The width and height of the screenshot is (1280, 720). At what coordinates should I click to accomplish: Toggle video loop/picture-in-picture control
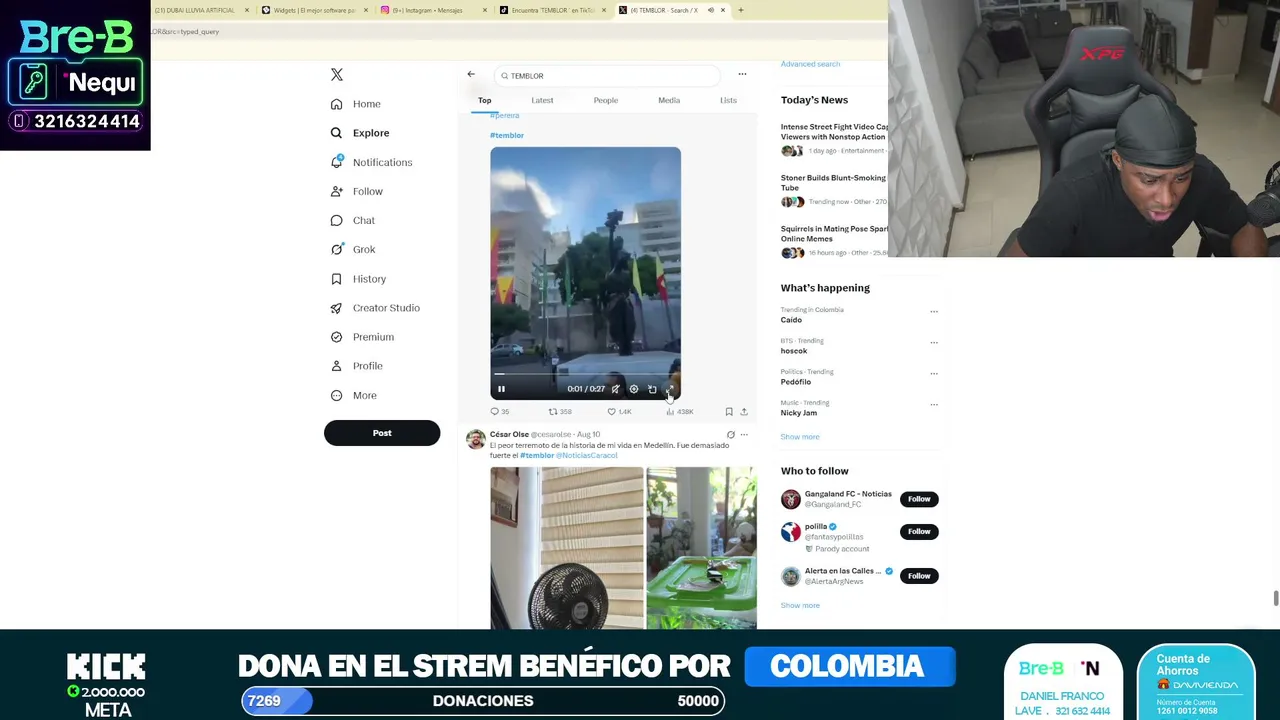tap(652, 389)
